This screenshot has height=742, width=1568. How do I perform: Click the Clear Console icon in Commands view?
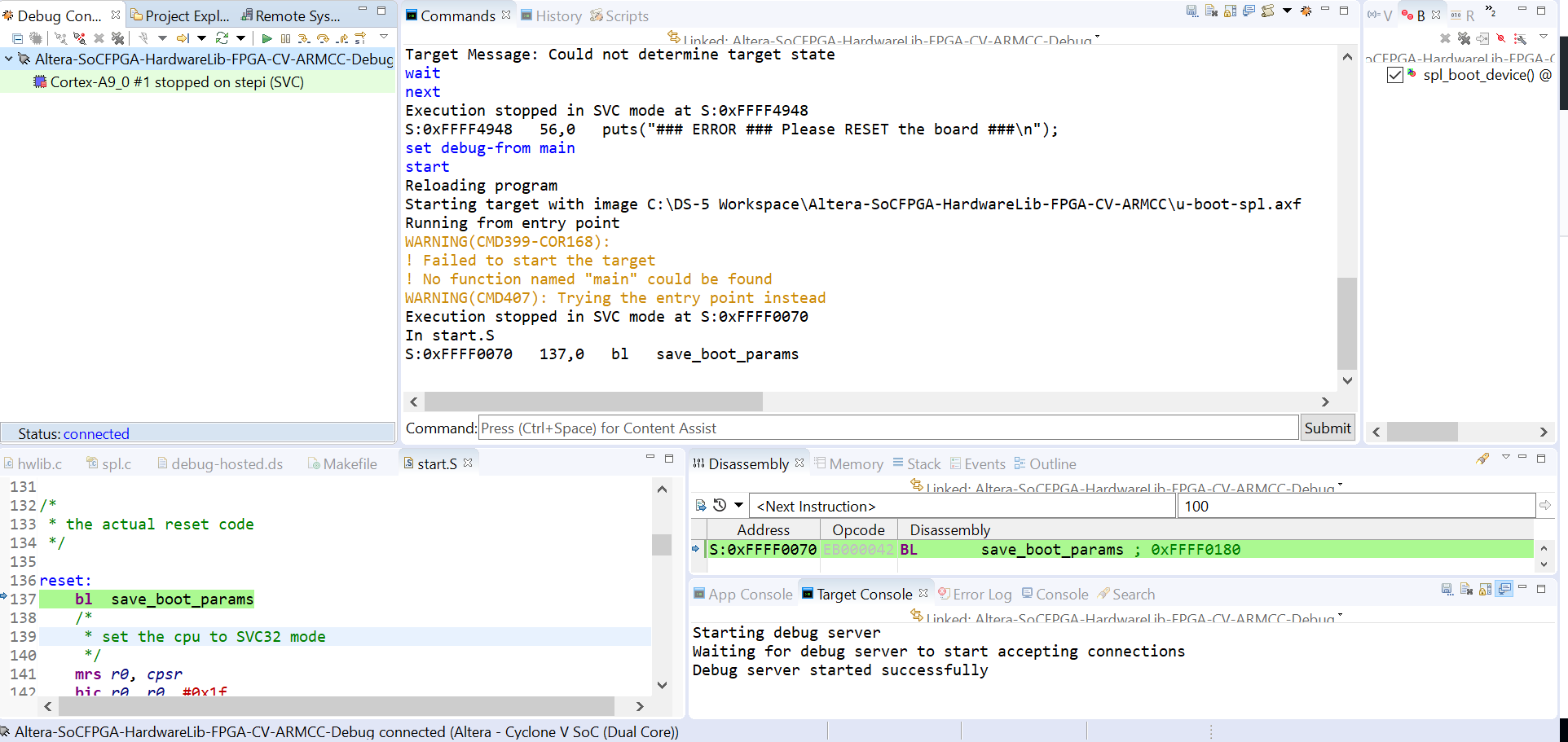coord(1211,11)
